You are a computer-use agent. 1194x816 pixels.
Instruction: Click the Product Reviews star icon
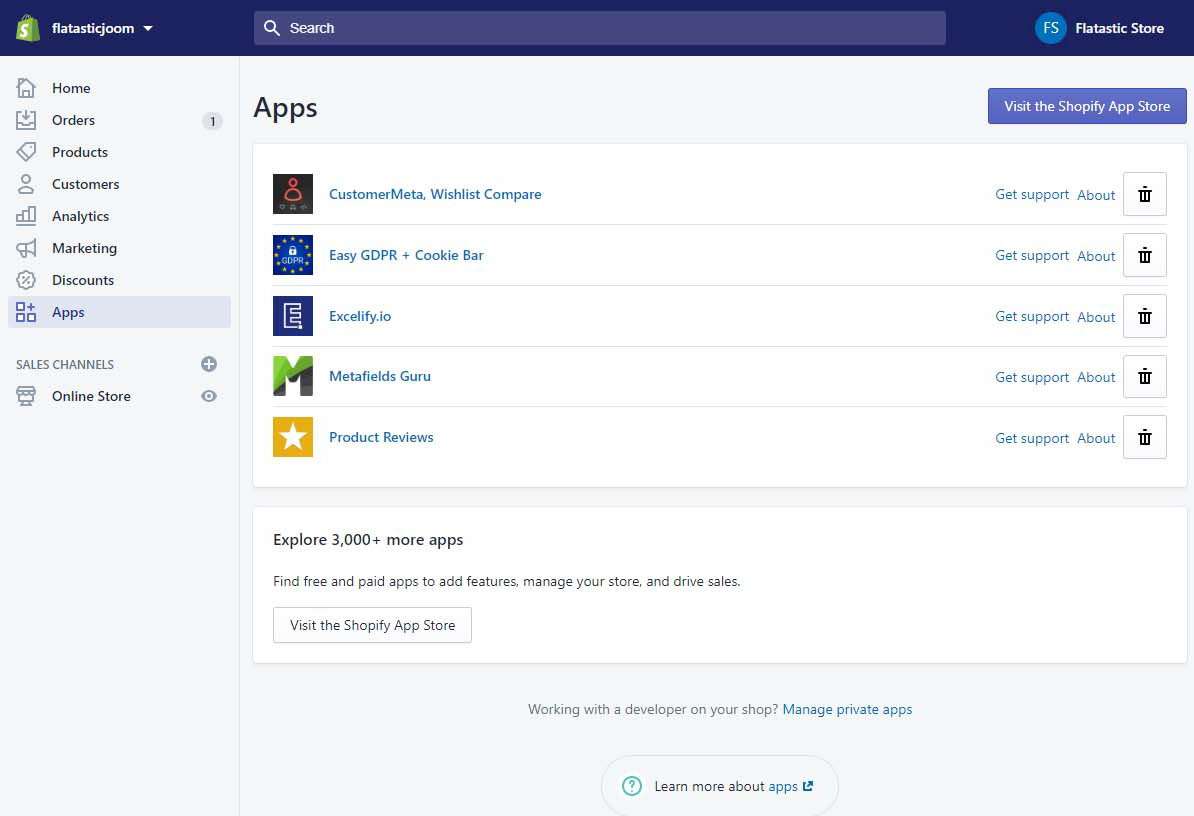tap(293, 437)
